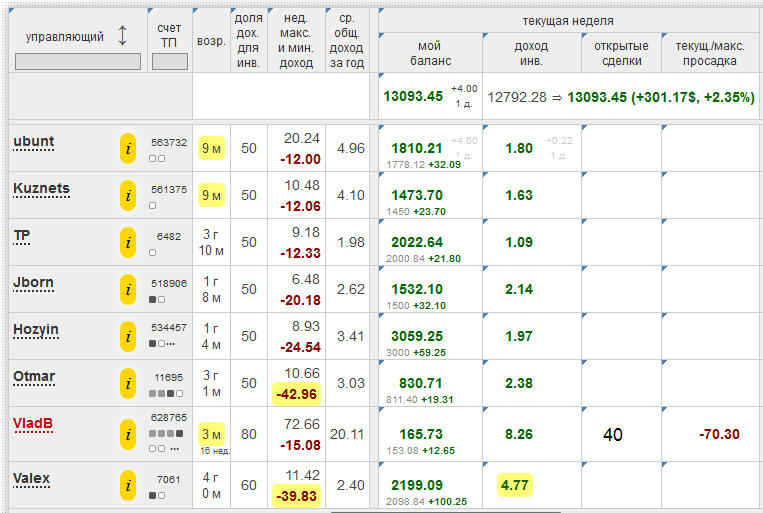The width and height of the screenshot is (763, 513).
Task: Open the Jborn manager link
Action: tap(33, 282)
